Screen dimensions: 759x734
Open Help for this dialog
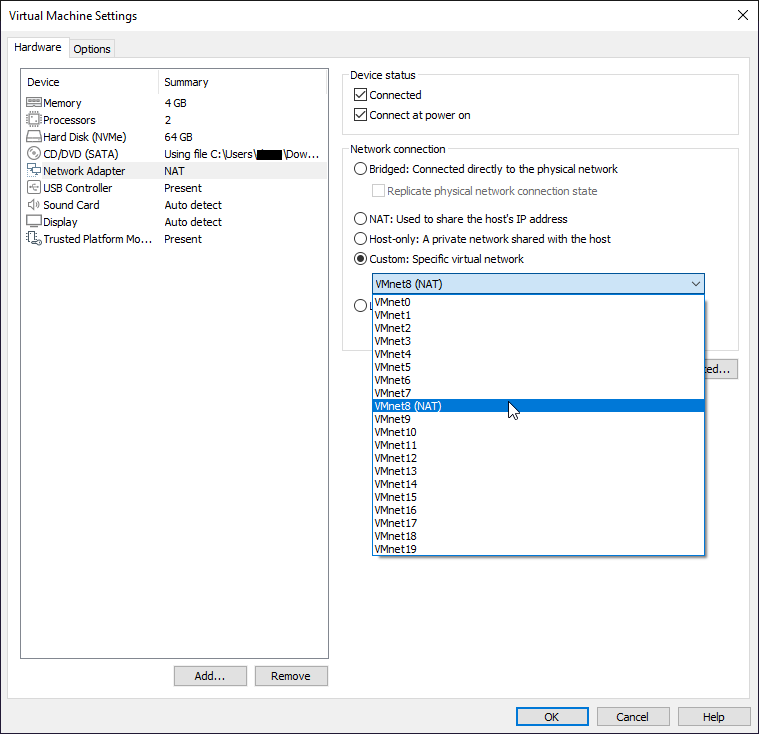(x=713, y=717)
